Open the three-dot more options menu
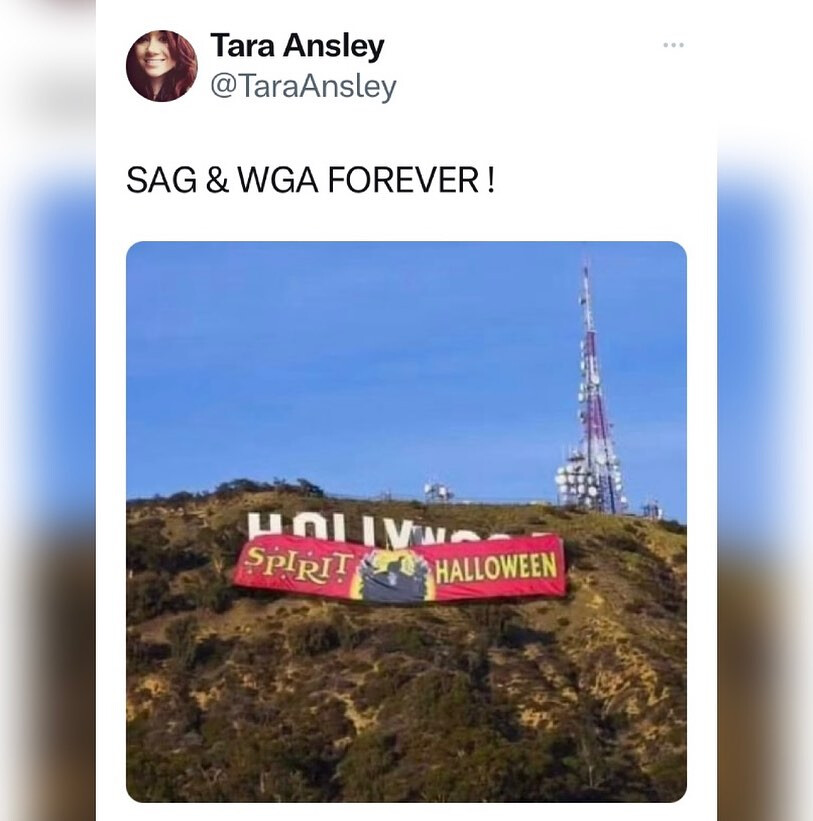The width and height of the screenshot is (813, 821). click(673, 45)
